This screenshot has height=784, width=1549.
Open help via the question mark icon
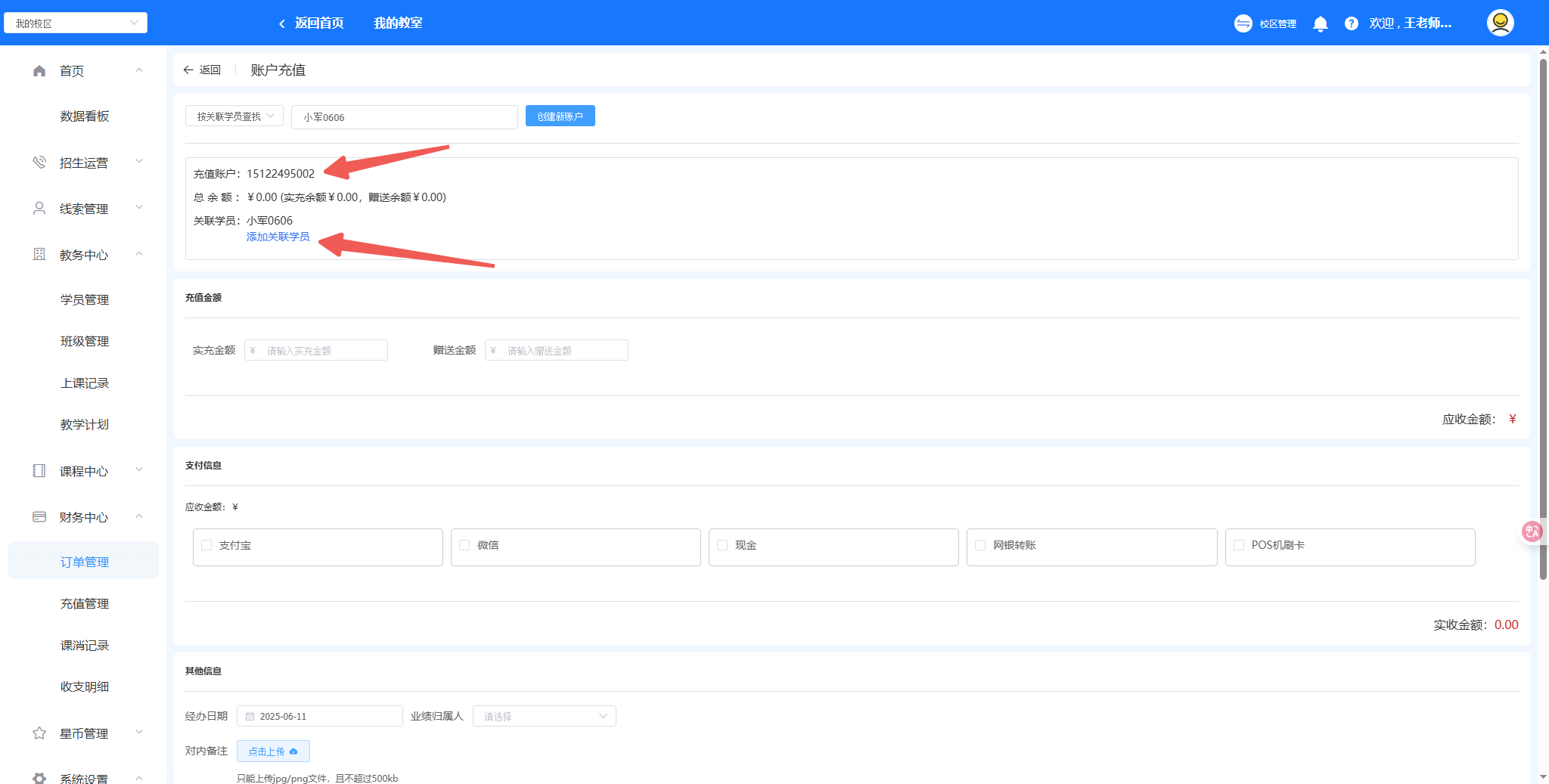click(1352, 23)
